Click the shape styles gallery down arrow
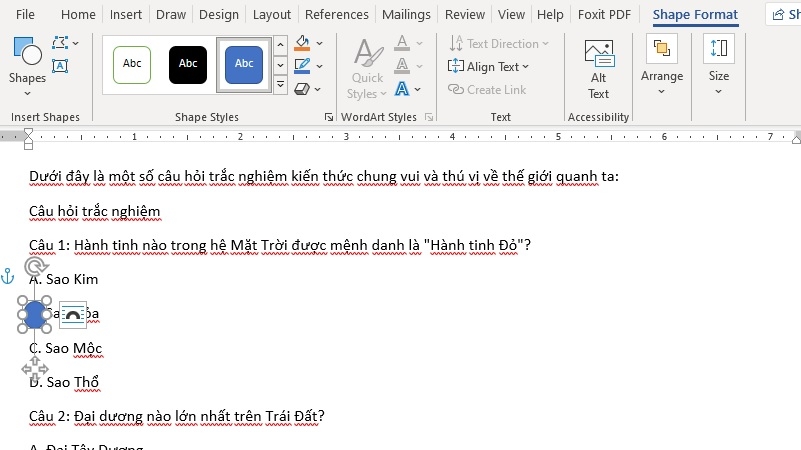 point(280,65)
